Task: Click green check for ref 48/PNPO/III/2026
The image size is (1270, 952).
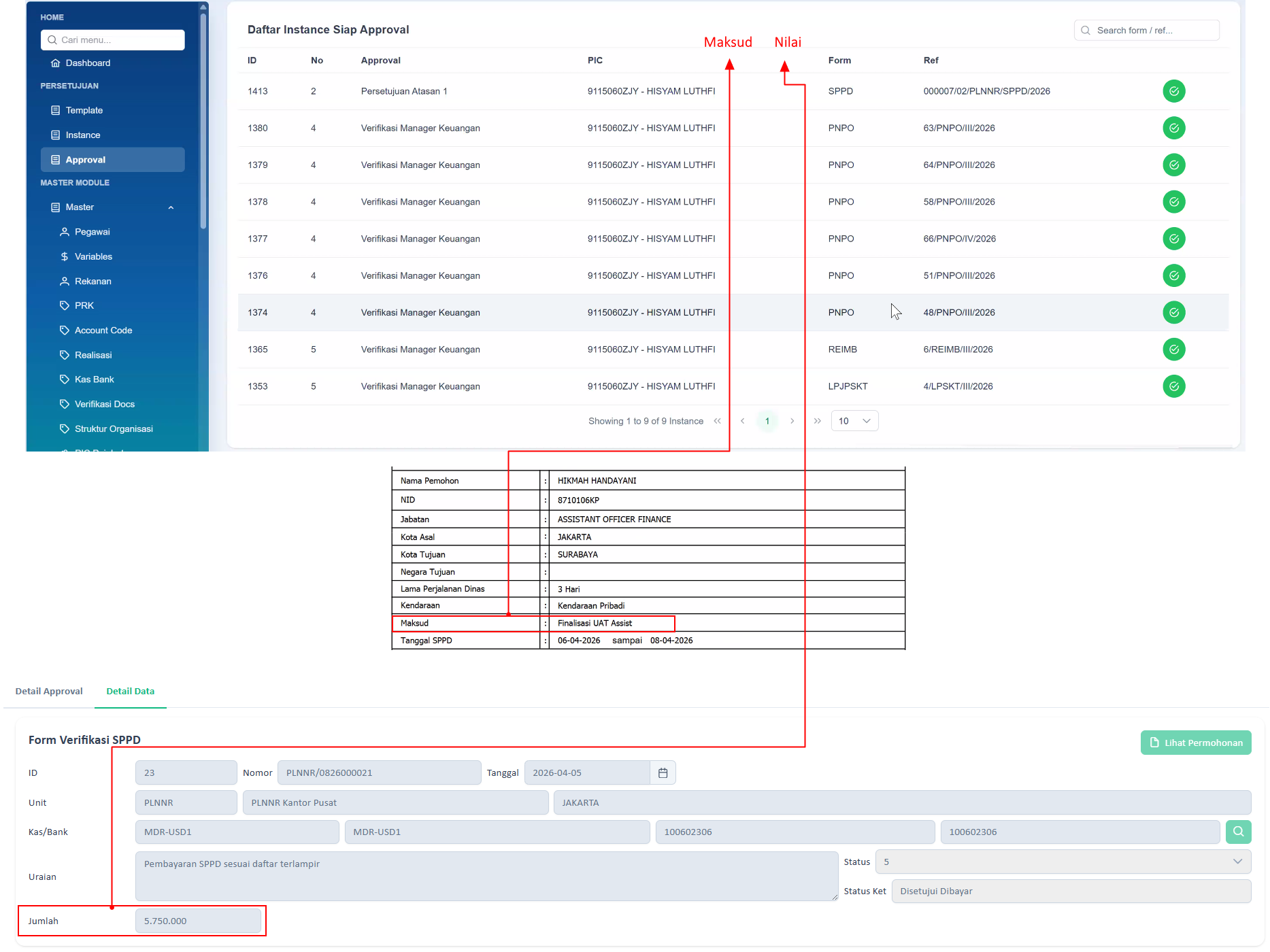Action: point(1173,312)
